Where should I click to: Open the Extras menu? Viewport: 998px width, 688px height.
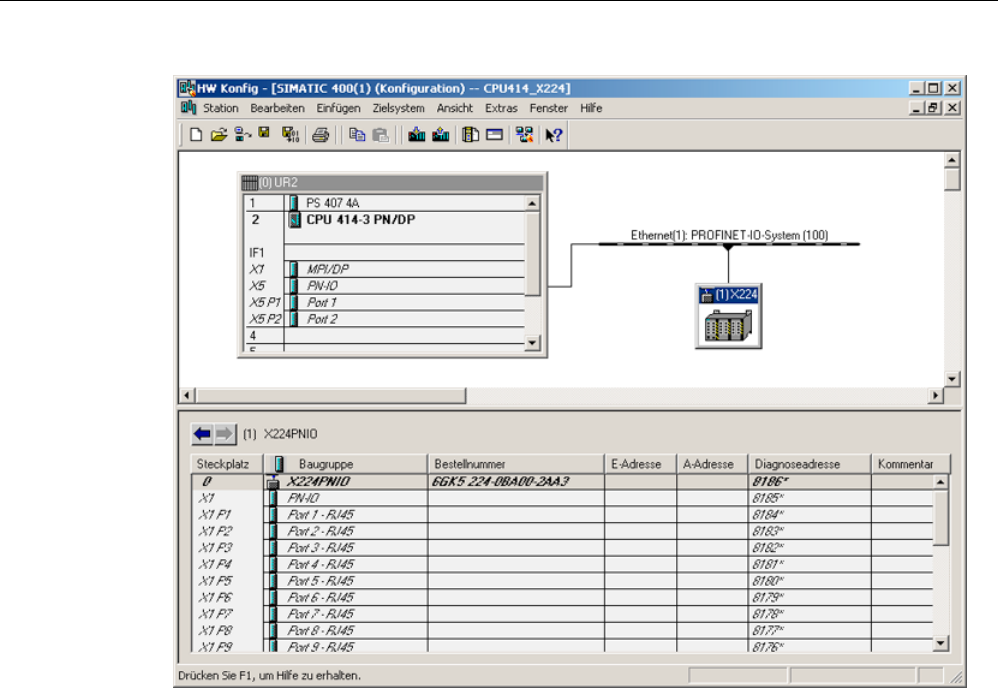[501, 108]
